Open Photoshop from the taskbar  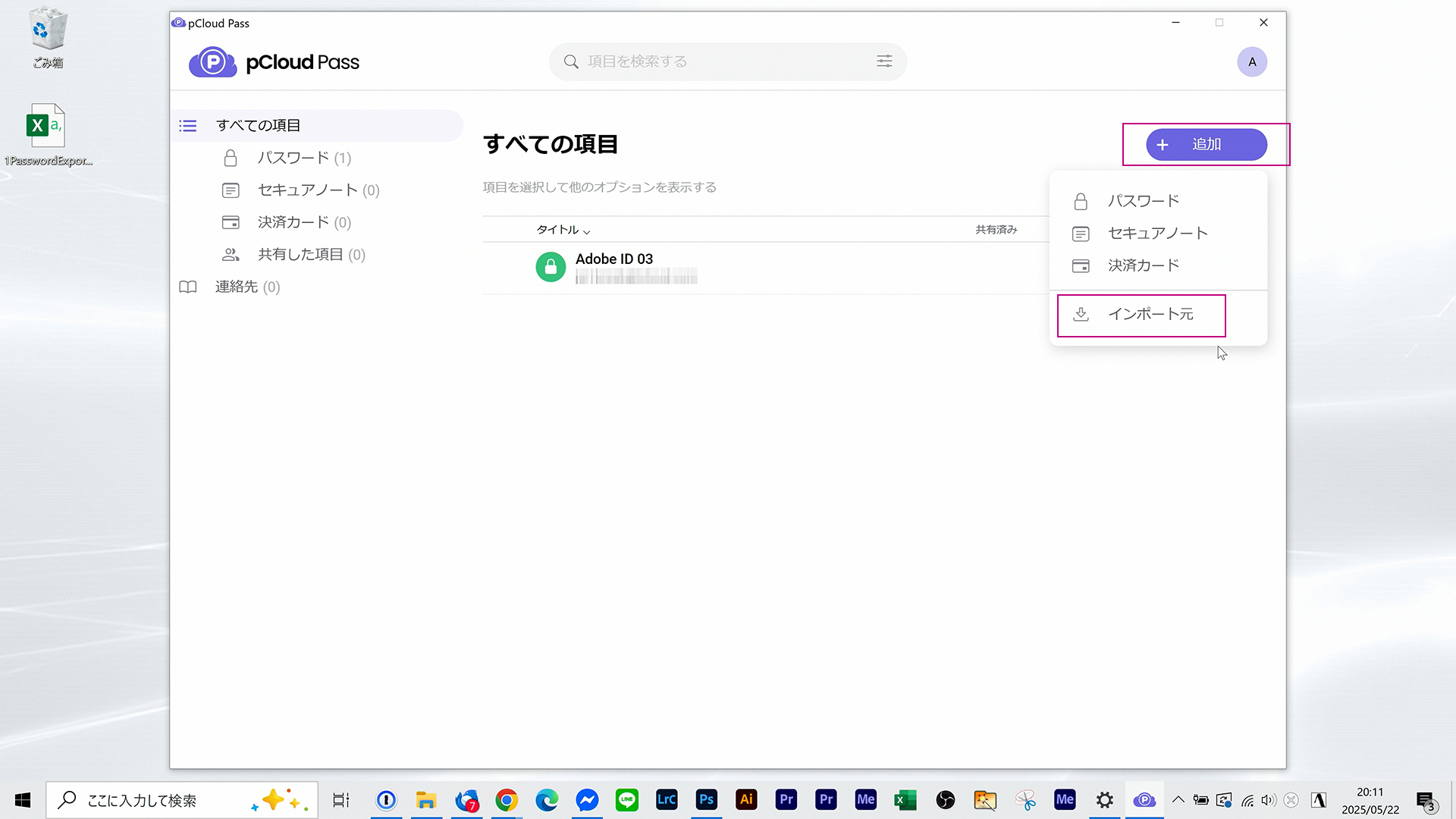coord(707,800)
